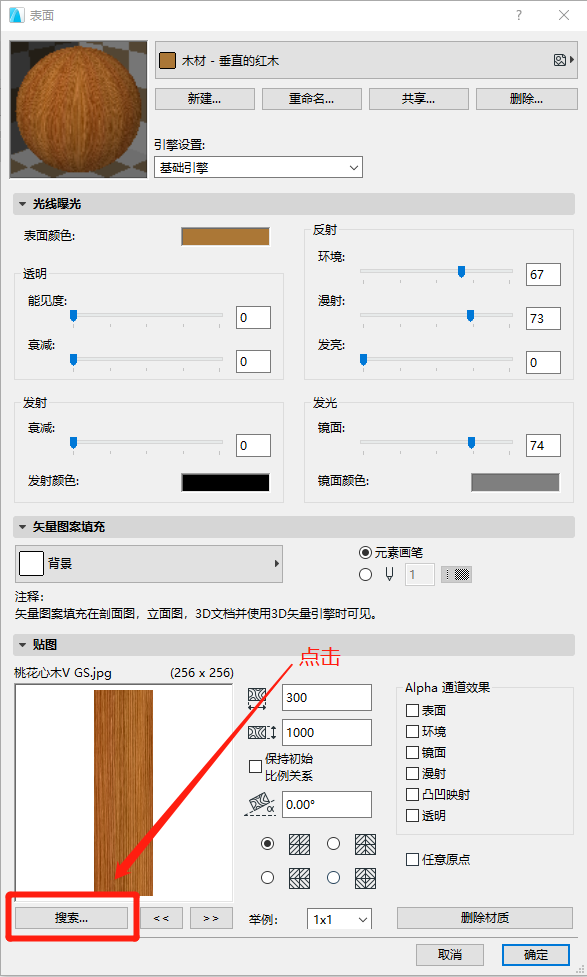Click the 搜索... texture button
This screenshot has width=587, height=977.
(72, 918)
